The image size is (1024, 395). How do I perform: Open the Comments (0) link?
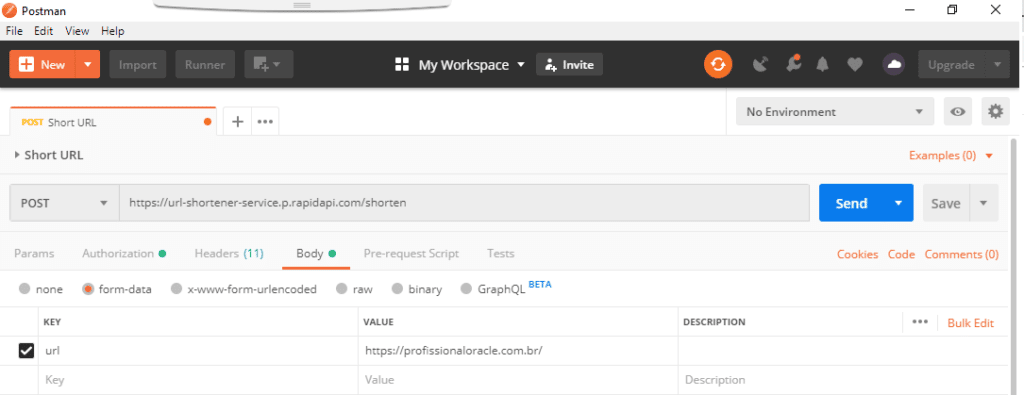tap(961, 255)
